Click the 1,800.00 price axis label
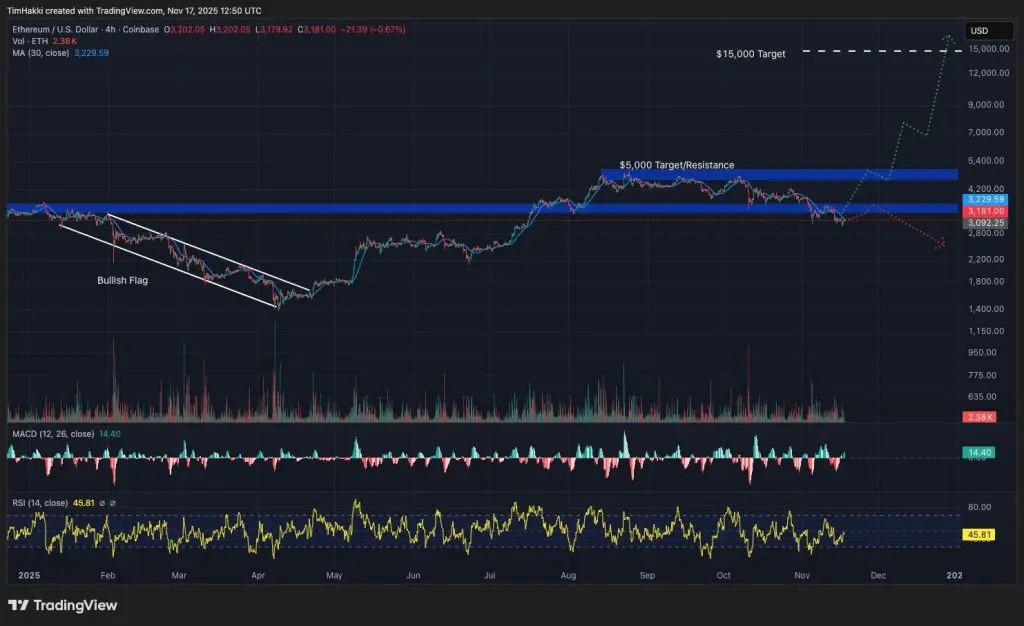The width and height of the screenshot is (1024, 626). (x=986, y=281)
